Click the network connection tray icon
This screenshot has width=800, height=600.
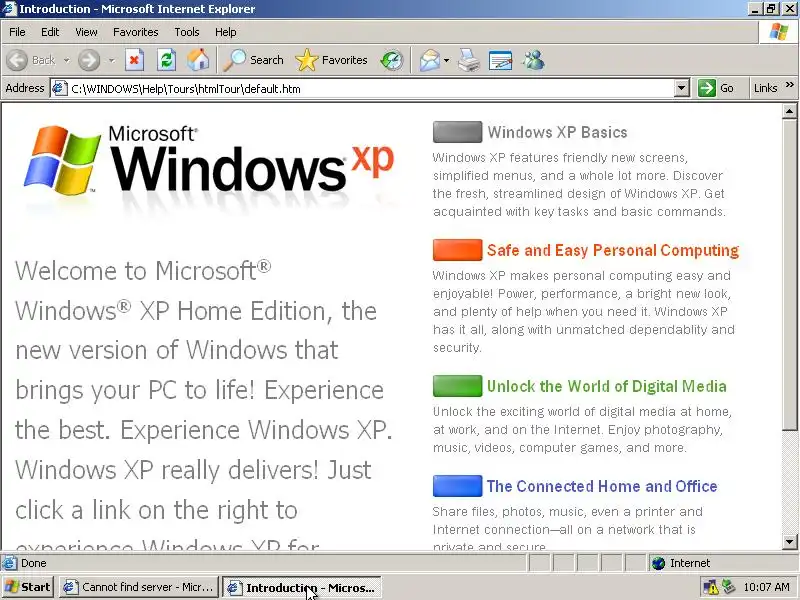(729, 587)
